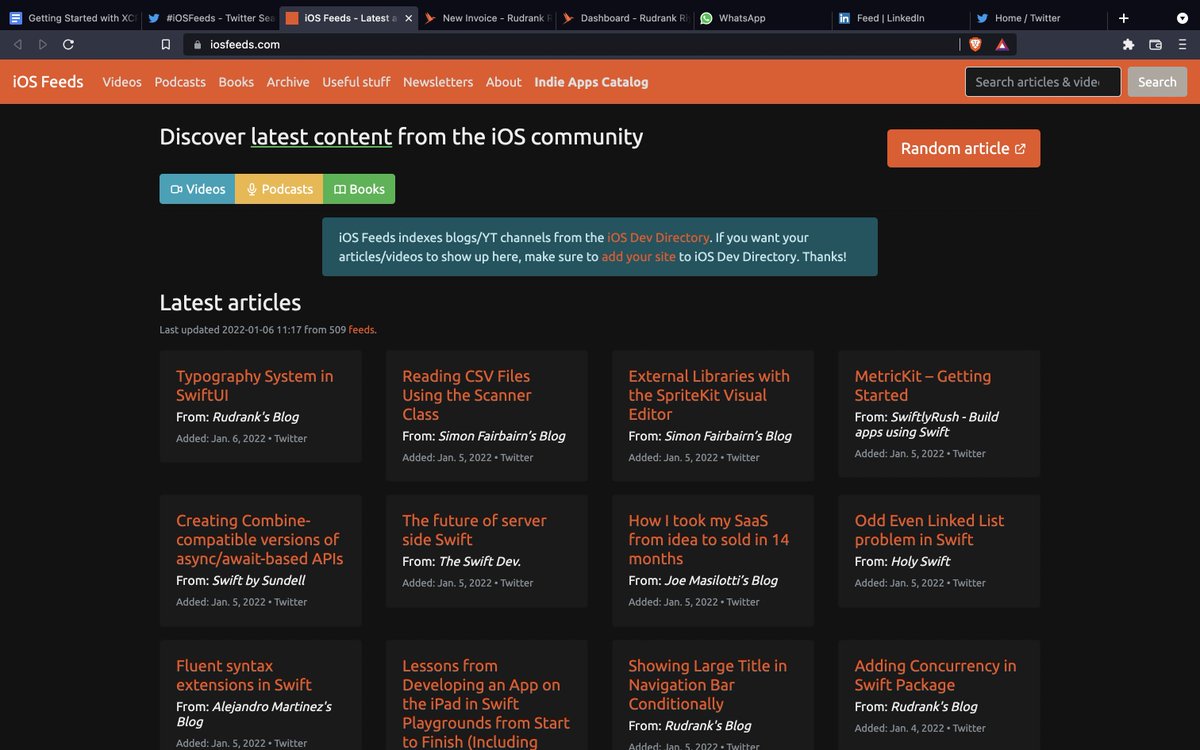The image size is (1200, 750).
Task: Click the green Books filter button
Action: (x=359, y=189)
